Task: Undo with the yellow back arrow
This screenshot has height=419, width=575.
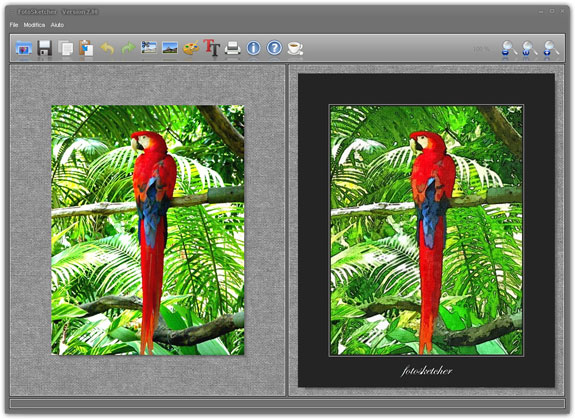Action: [x=107, y=48]
